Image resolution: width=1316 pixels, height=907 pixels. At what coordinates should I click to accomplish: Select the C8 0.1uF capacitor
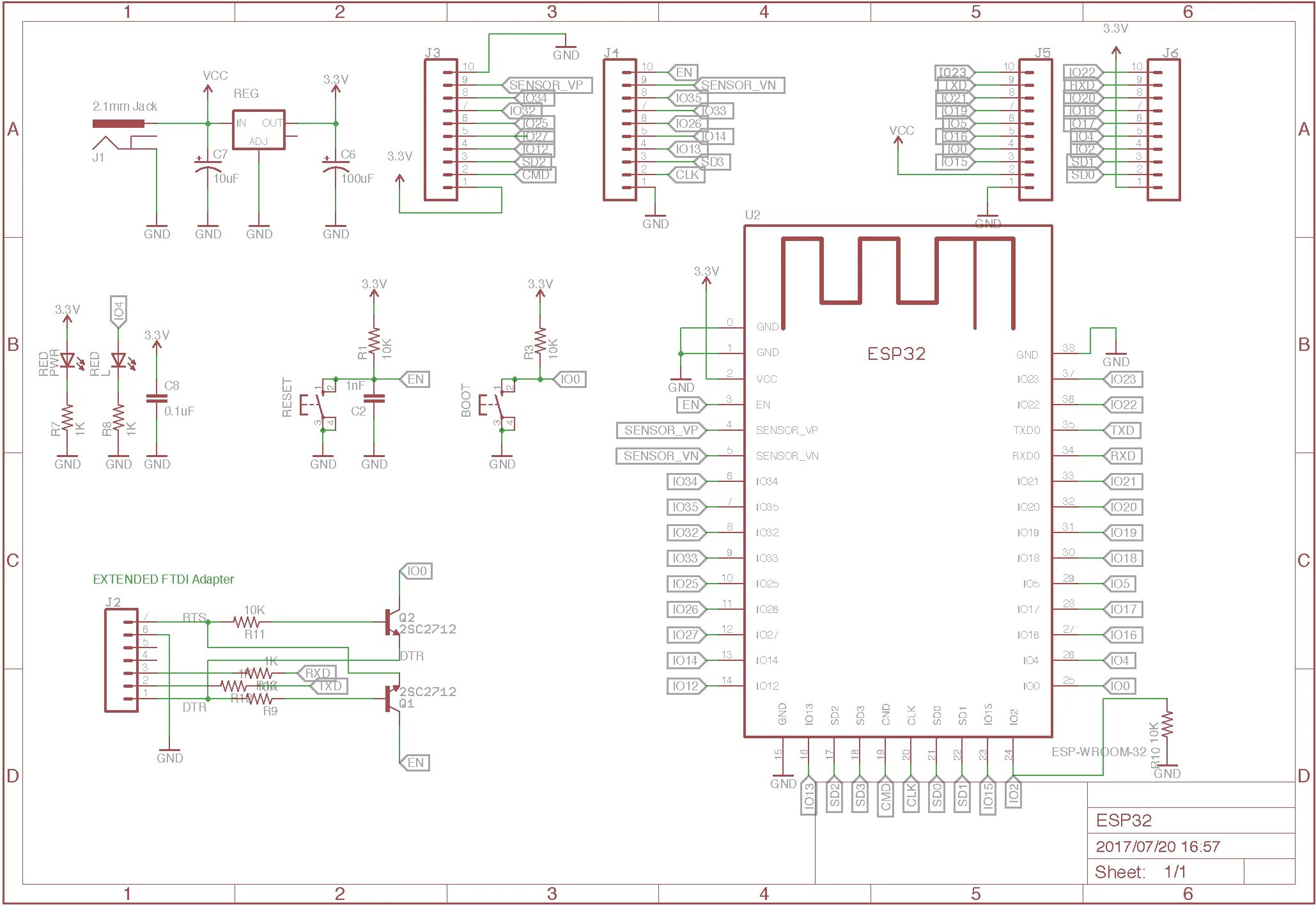(157, 398)
